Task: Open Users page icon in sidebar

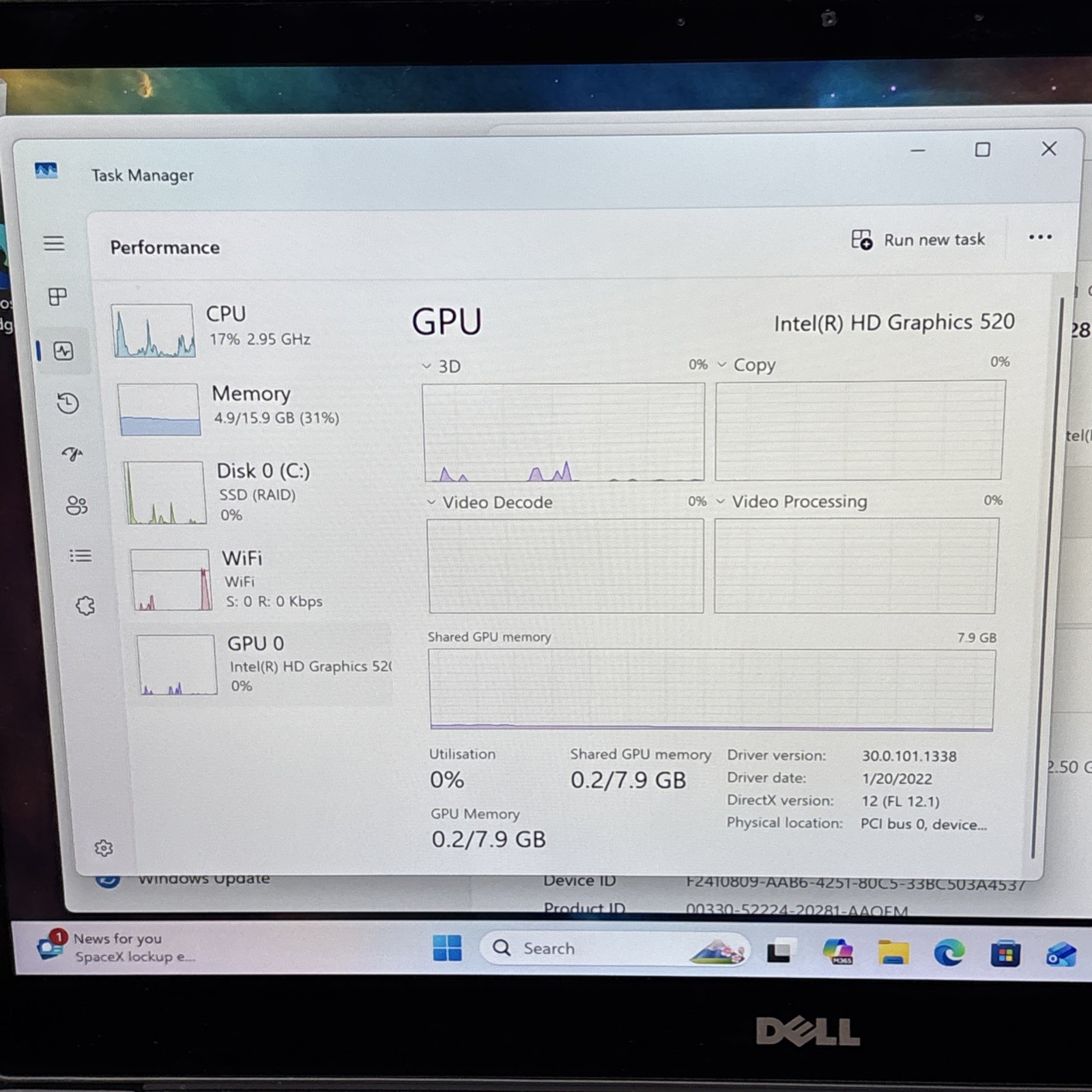Action: pos(76,506)
